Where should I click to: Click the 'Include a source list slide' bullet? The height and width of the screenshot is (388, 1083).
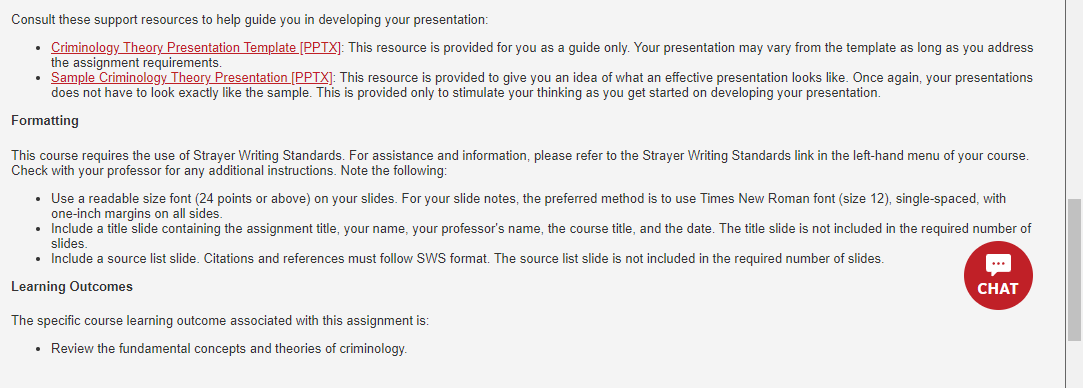(x=468, y=259)
